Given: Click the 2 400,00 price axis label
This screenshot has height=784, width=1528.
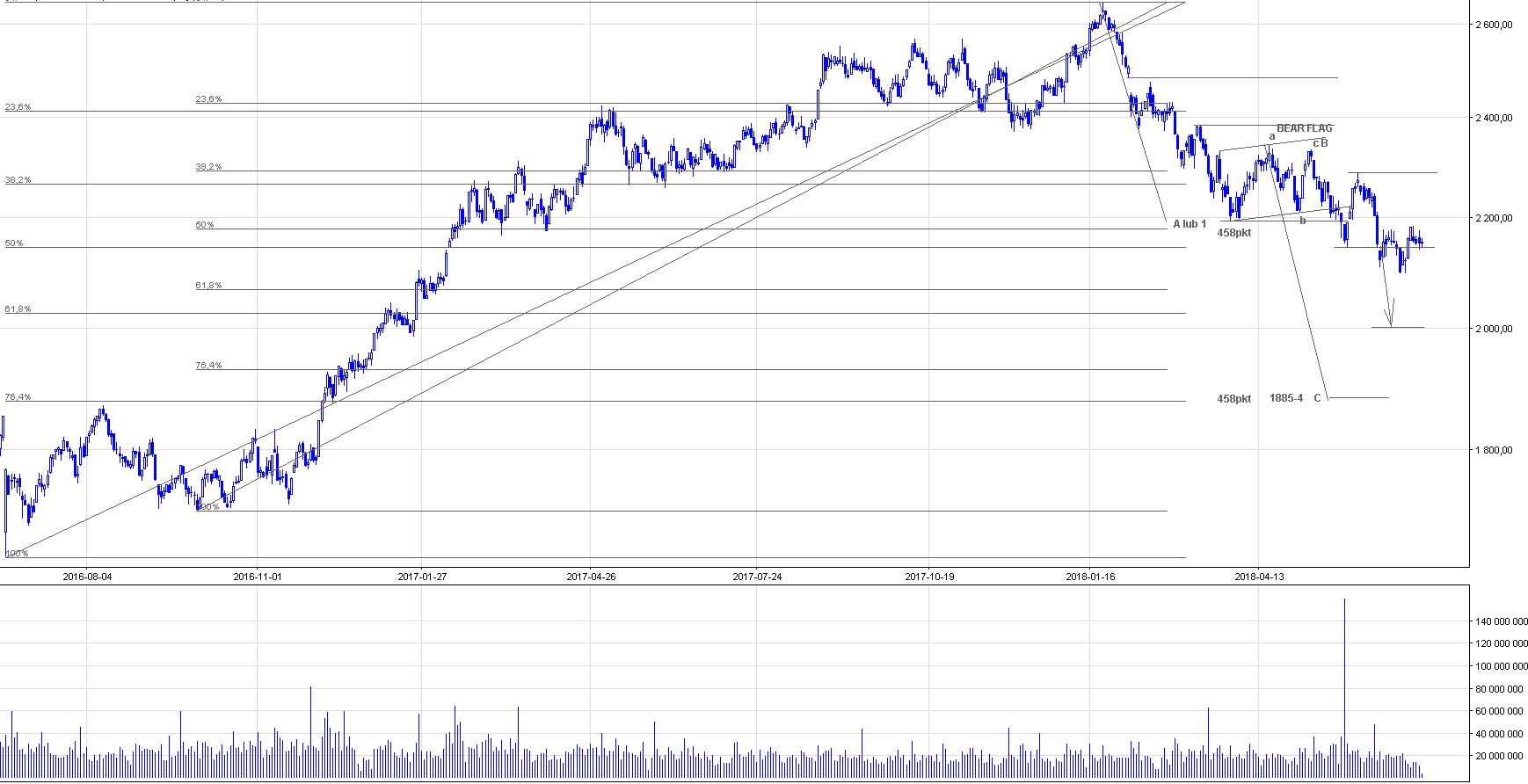Looking at the screenshot, I should [1493, 118].
